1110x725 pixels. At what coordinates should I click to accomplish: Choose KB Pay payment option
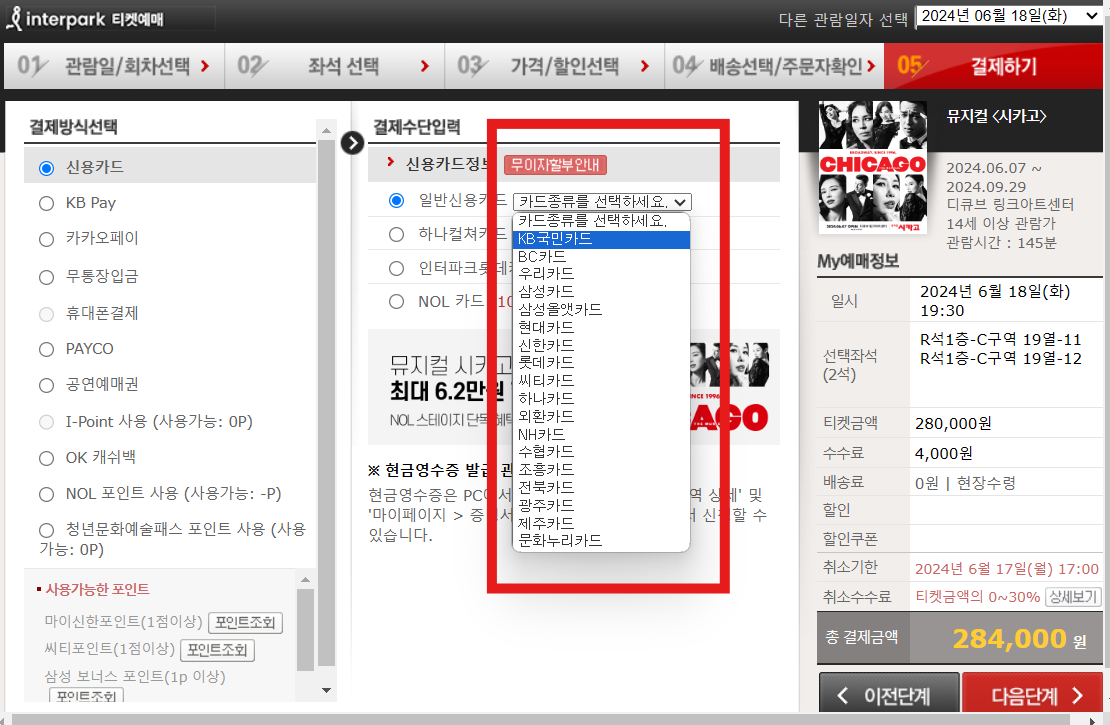click(x=47, y=203)
